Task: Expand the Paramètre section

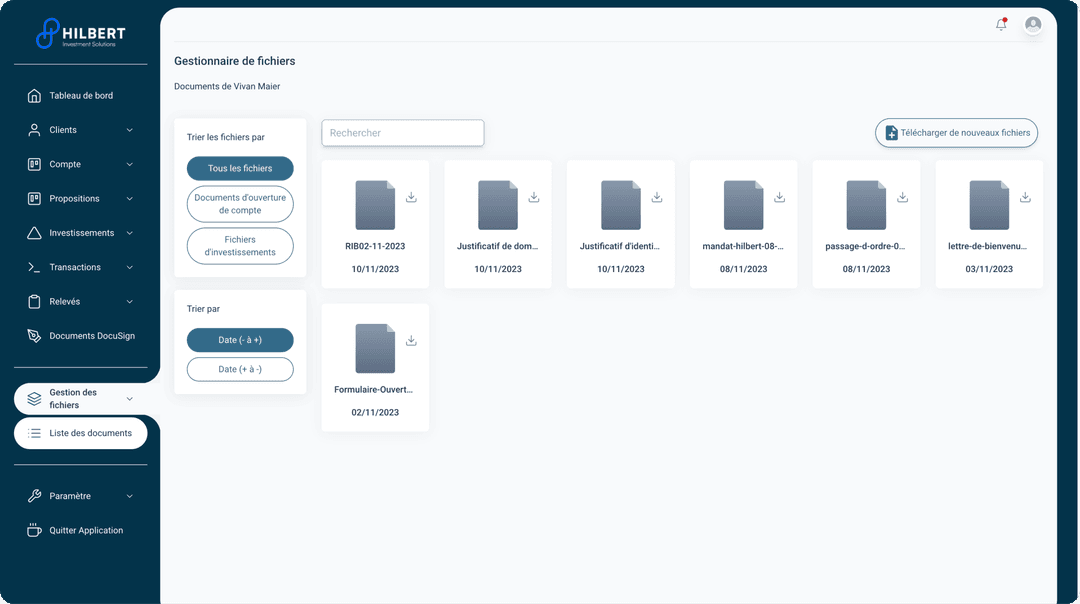Action: pyautogui.click(x=129, y=496)
